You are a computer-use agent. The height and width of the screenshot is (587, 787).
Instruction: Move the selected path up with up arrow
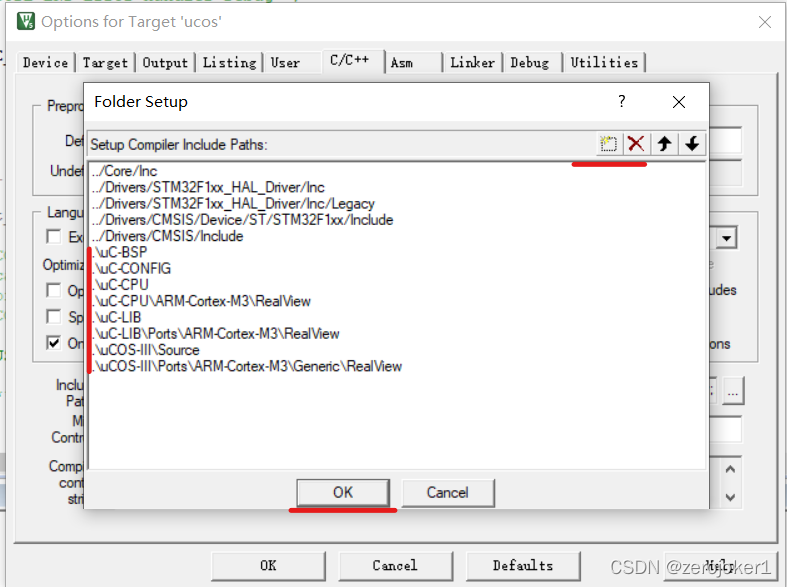tap(665, 144)
